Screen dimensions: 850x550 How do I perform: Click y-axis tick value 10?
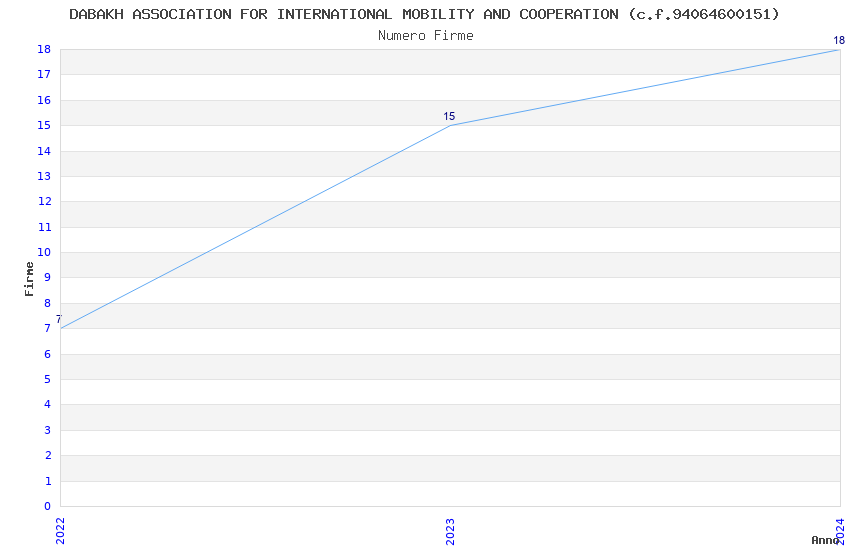pyautogui.click(x=44, y=252)
